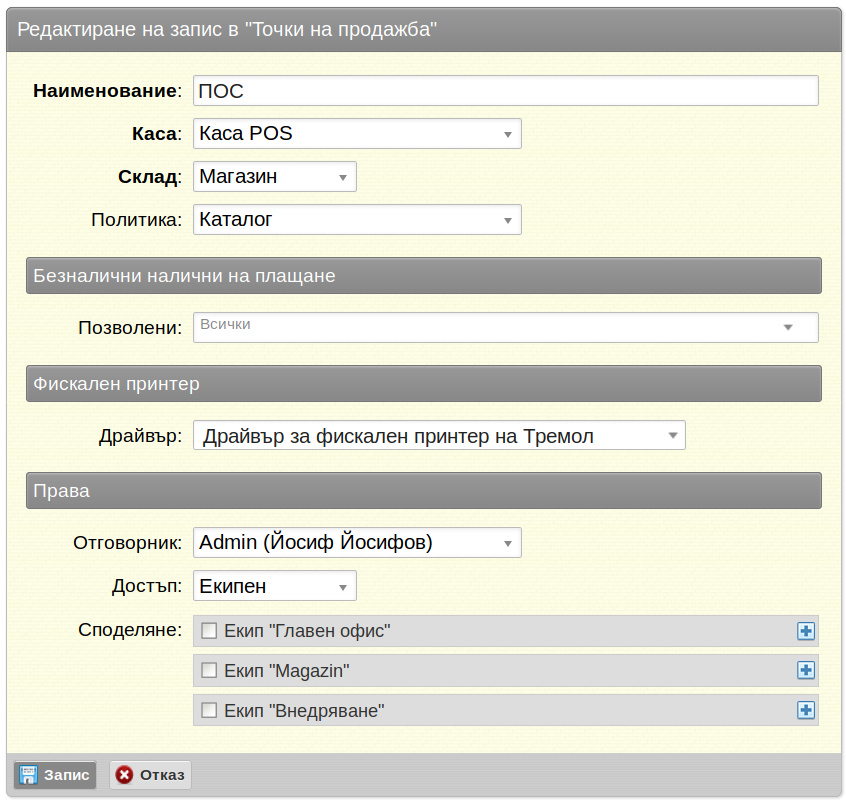Viewport: 846px width, 800px height.
Task: Open the Политика dropdown showing Каталог
Action: coord(357,220)
